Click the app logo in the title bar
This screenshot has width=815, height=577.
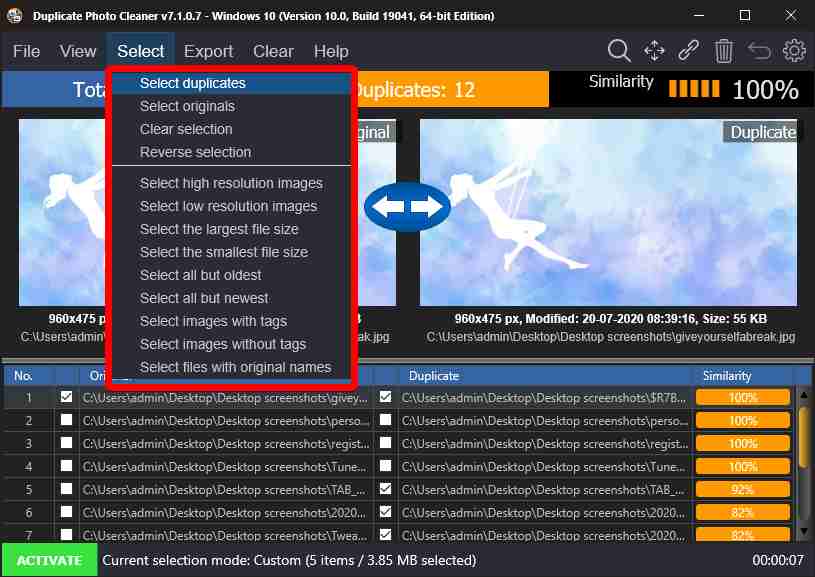click(x=15, y=16)
